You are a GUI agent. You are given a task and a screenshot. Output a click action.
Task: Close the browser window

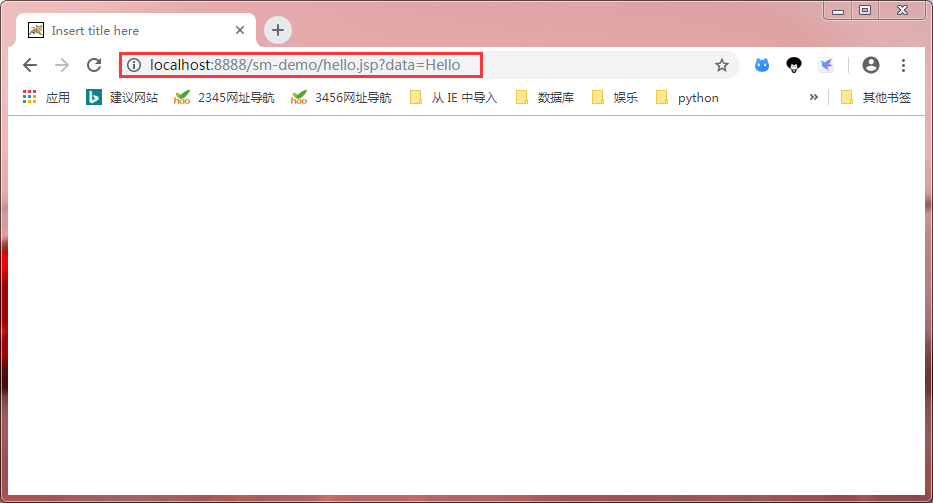tap(903, 11)
